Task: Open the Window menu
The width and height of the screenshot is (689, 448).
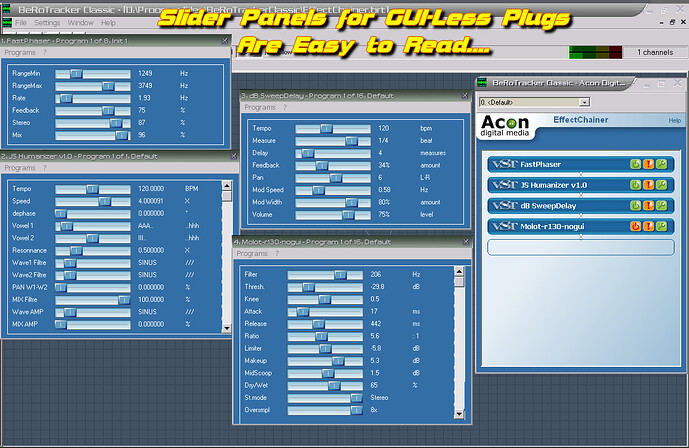Action: 81,22
